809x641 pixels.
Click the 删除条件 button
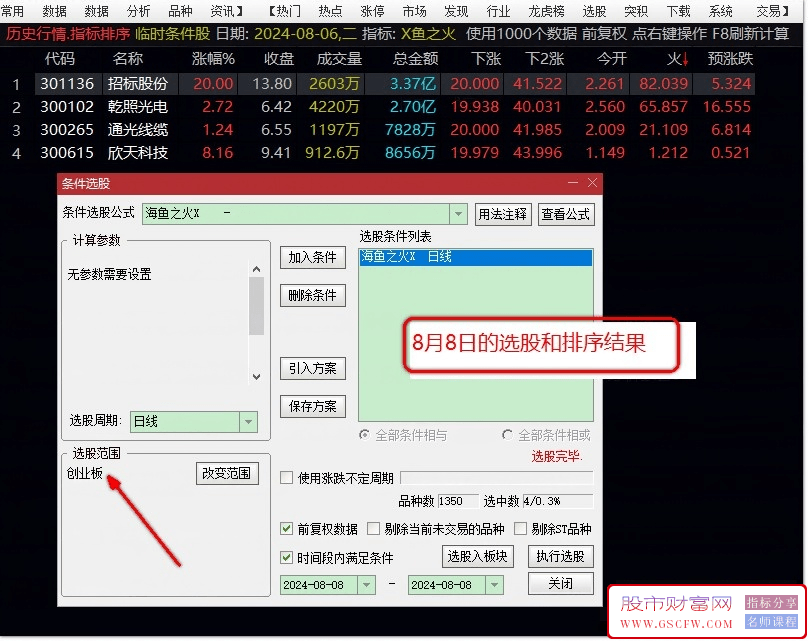[x=313, y=295]
